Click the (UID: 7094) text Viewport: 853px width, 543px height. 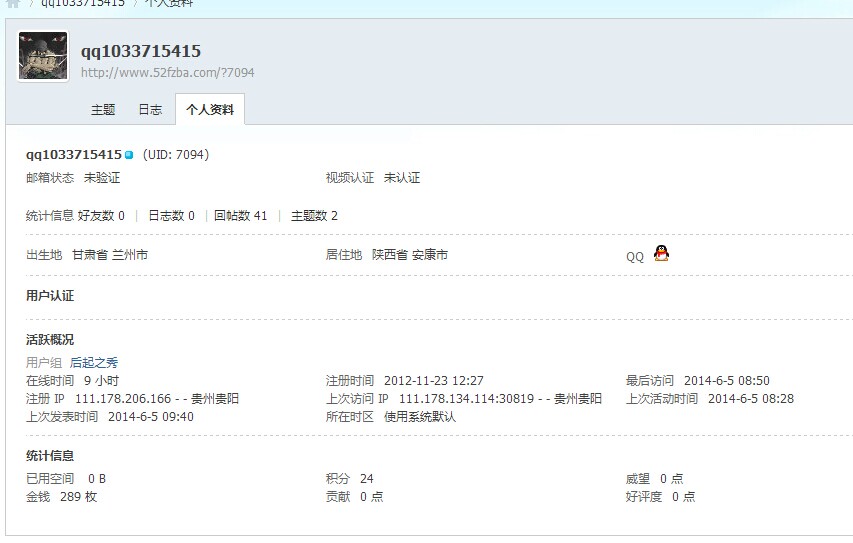[x=176, y=155]
